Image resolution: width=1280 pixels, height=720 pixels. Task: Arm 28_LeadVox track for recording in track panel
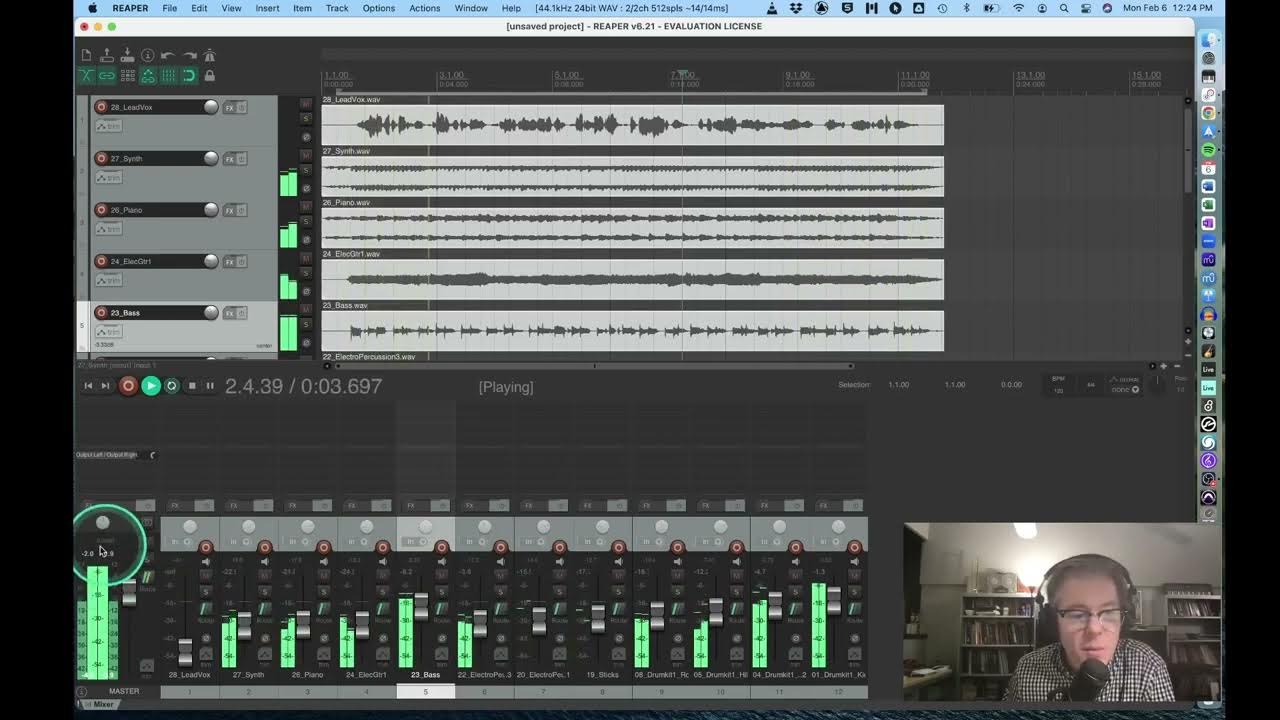pos(101,107)
